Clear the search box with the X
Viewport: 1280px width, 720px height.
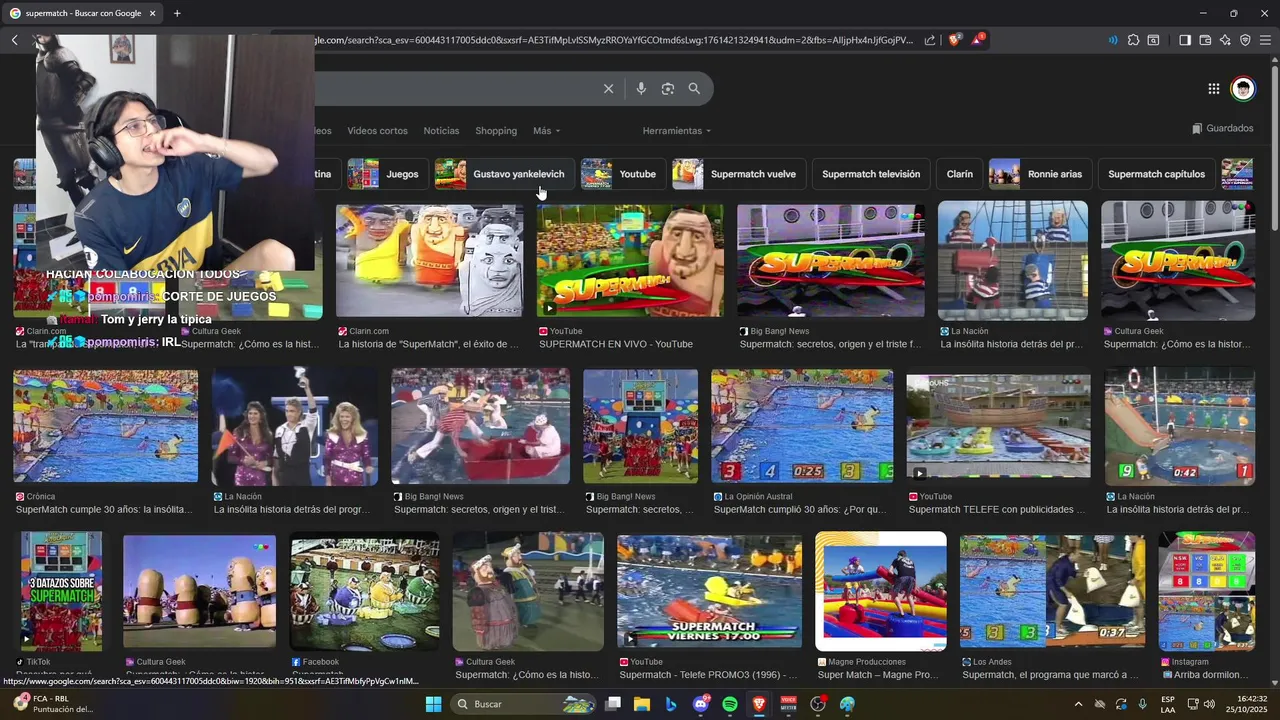(608, 89)
